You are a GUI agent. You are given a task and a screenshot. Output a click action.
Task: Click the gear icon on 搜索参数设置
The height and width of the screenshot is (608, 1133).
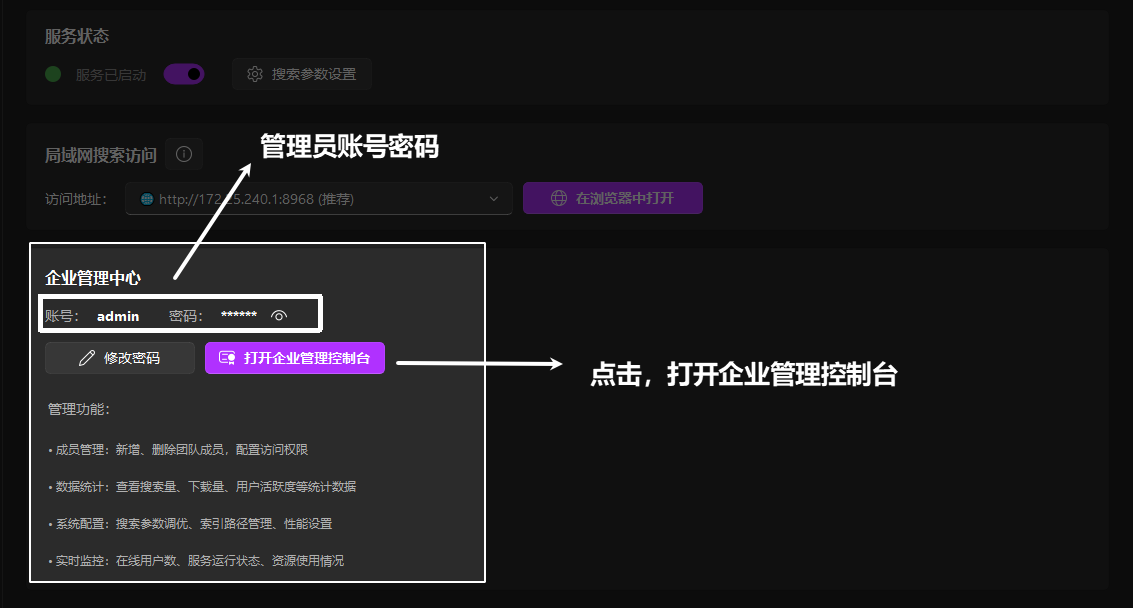pos(254,73)
